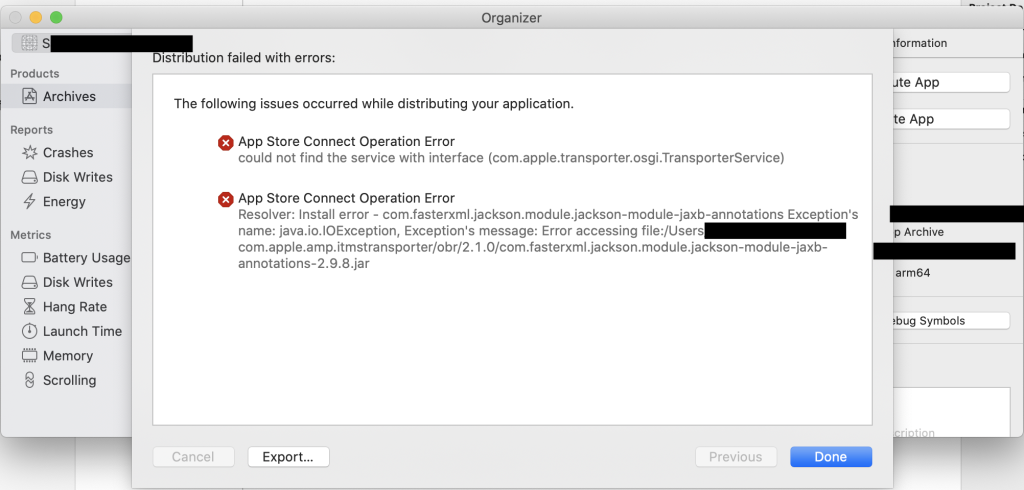The width and height of the screenshot is (1024, 490).
Task: Click the Memory chip icon
Action: [28, 356]
